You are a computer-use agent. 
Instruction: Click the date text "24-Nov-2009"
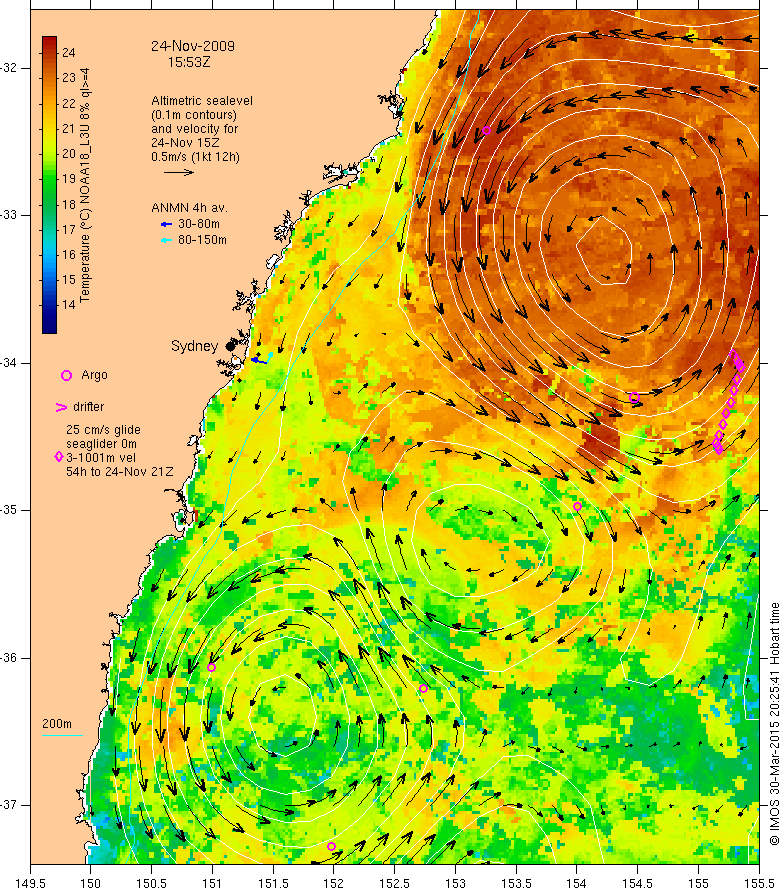click(x=192, y=46)
